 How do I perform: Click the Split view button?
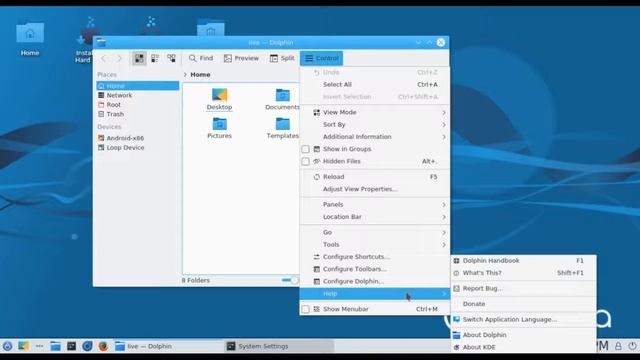click(x=282, y=58)
